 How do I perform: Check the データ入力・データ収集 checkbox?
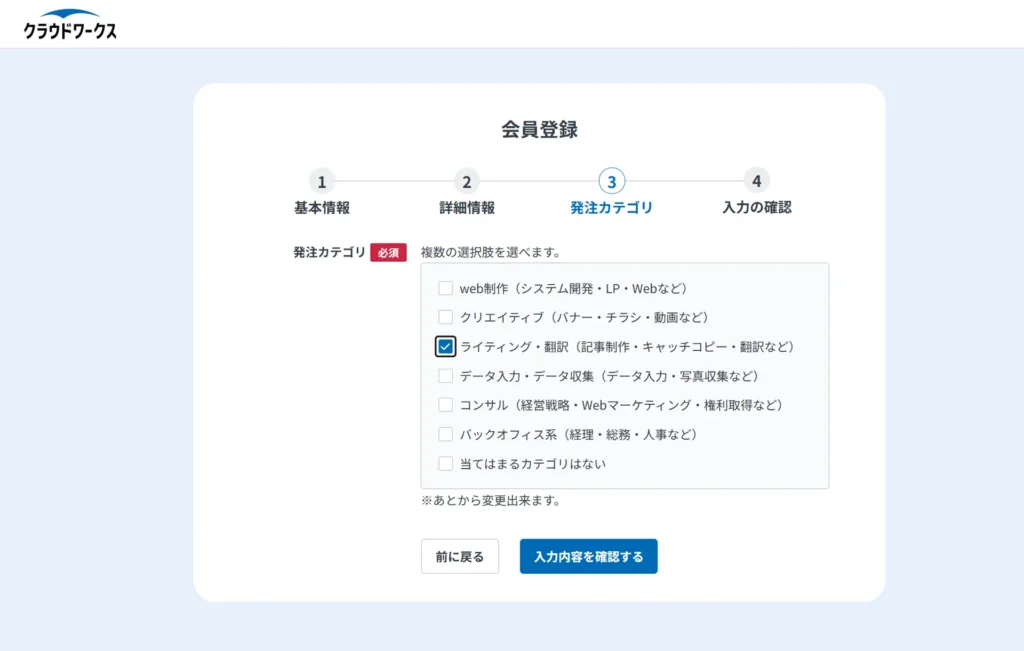pos(444,375)
